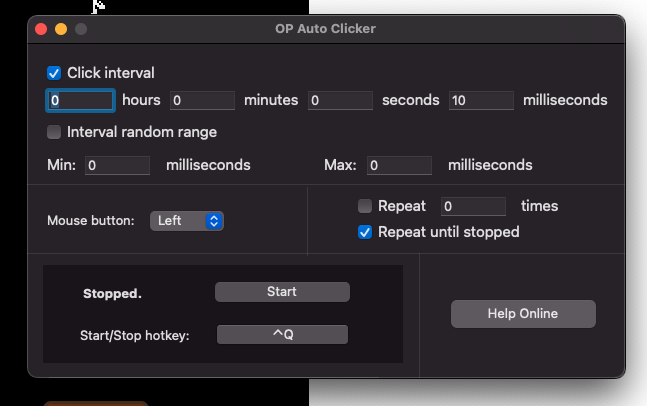This screenshot has height=406, width=647.
Task: Click the Min milliseconds field
Action: tap(117, 165)
